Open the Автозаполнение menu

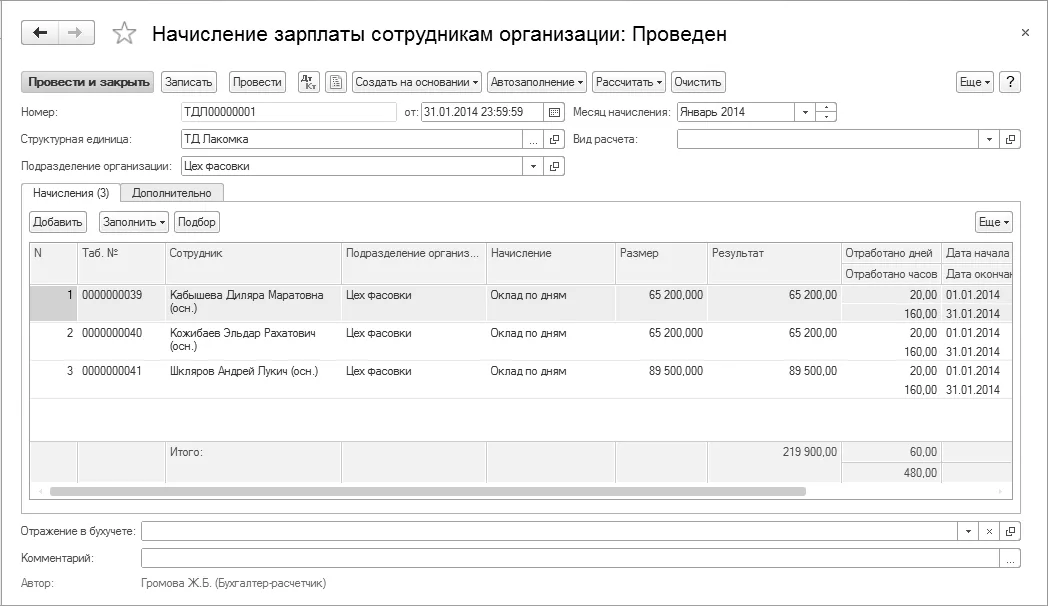tap(537, 82)
